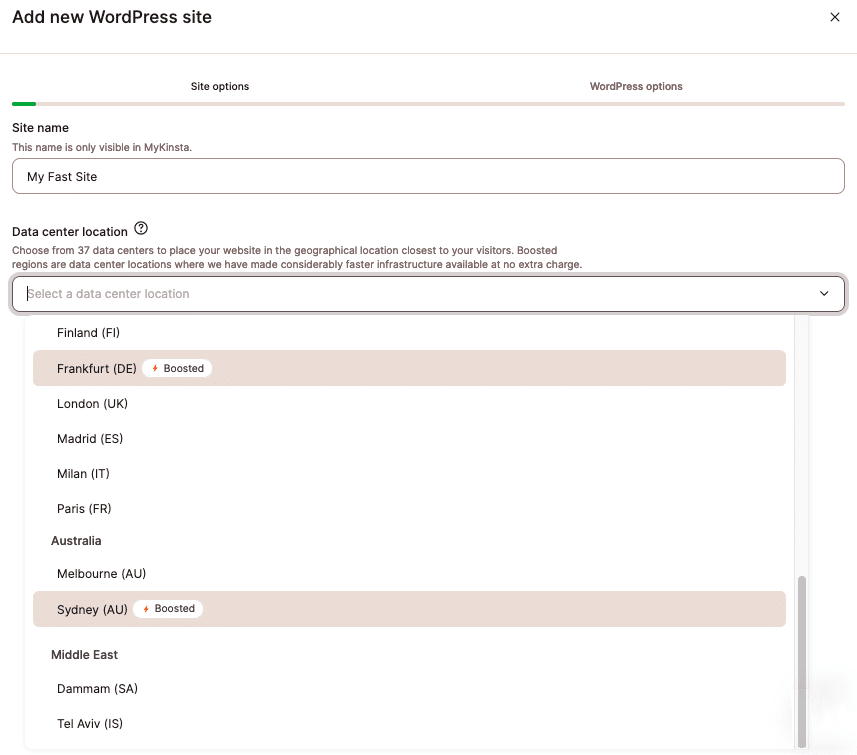This screenshot has height=755, width=857.
Task: Click the dropdown list scrollbar thumb
Action: click(801, 660)
